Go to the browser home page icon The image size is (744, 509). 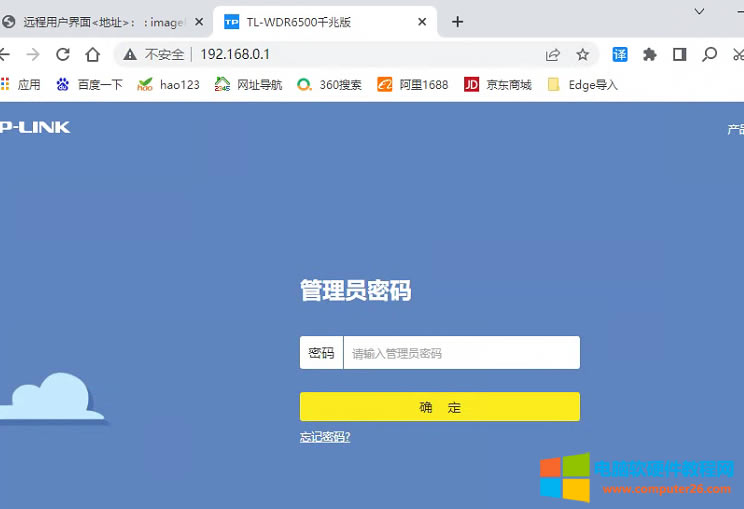93,54
